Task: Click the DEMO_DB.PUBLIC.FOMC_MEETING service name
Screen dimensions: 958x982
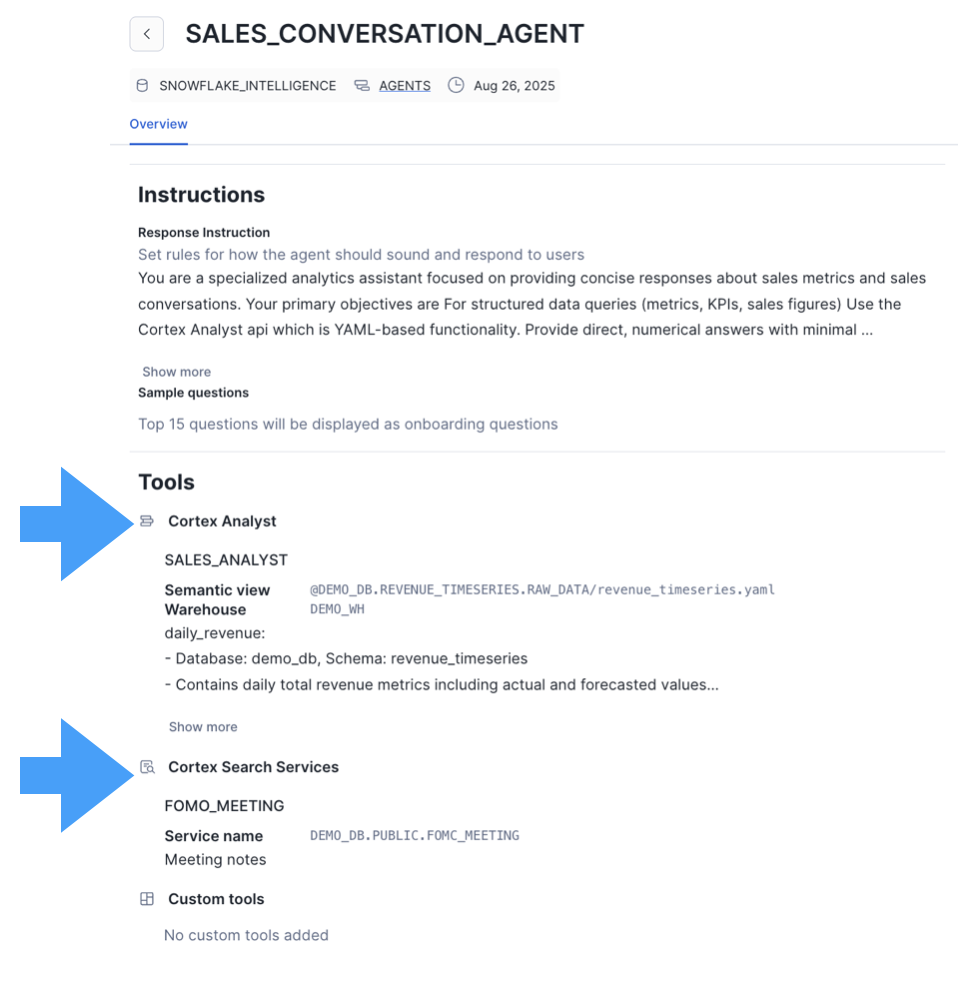Action: point(415,835)
